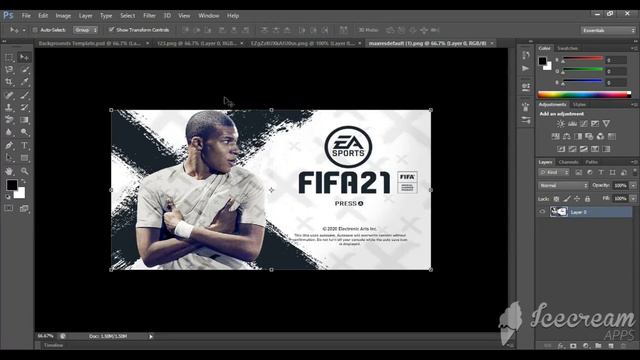Click the Photo Filter adjustment icon

589,136
